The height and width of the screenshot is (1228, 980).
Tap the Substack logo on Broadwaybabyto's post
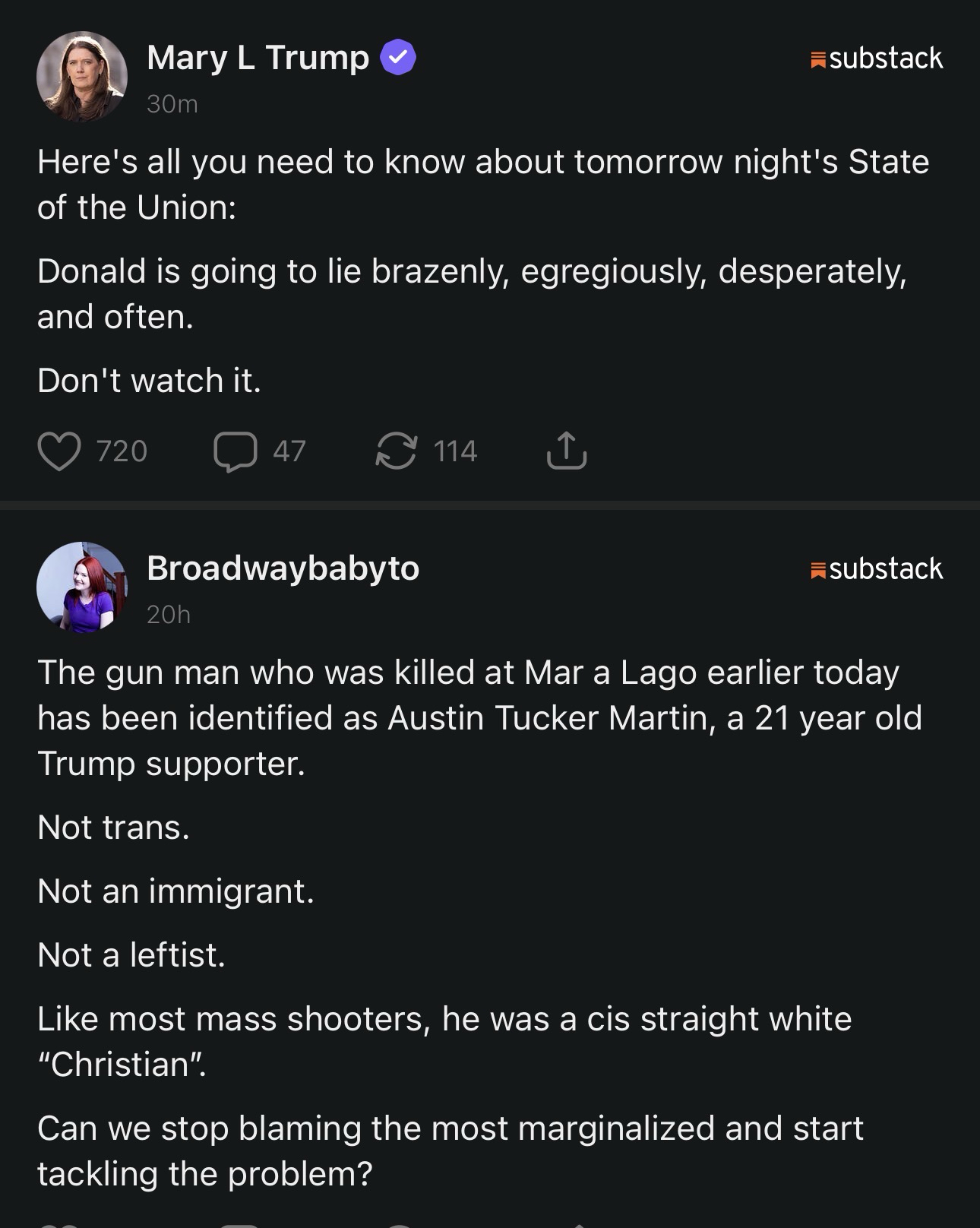(877, 569)
